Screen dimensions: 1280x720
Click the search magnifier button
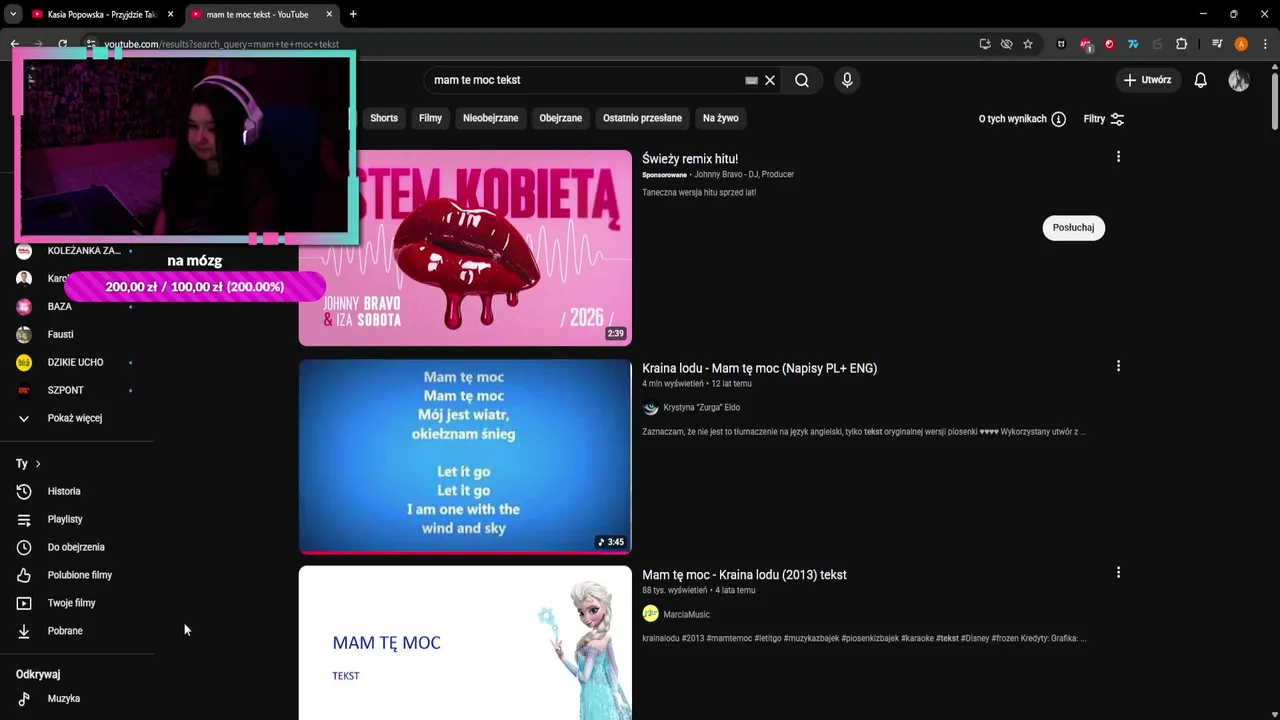802,80
